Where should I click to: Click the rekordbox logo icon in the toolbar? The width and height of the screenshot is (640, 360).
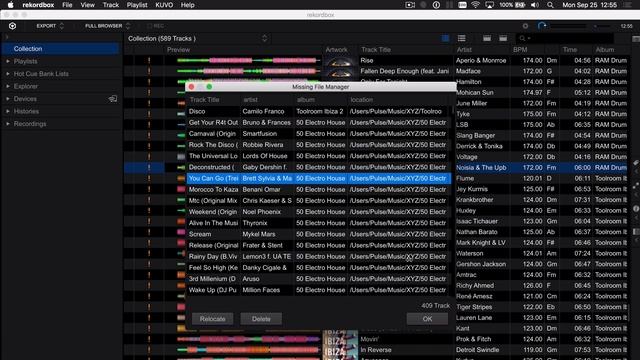[x=12, y=26]
